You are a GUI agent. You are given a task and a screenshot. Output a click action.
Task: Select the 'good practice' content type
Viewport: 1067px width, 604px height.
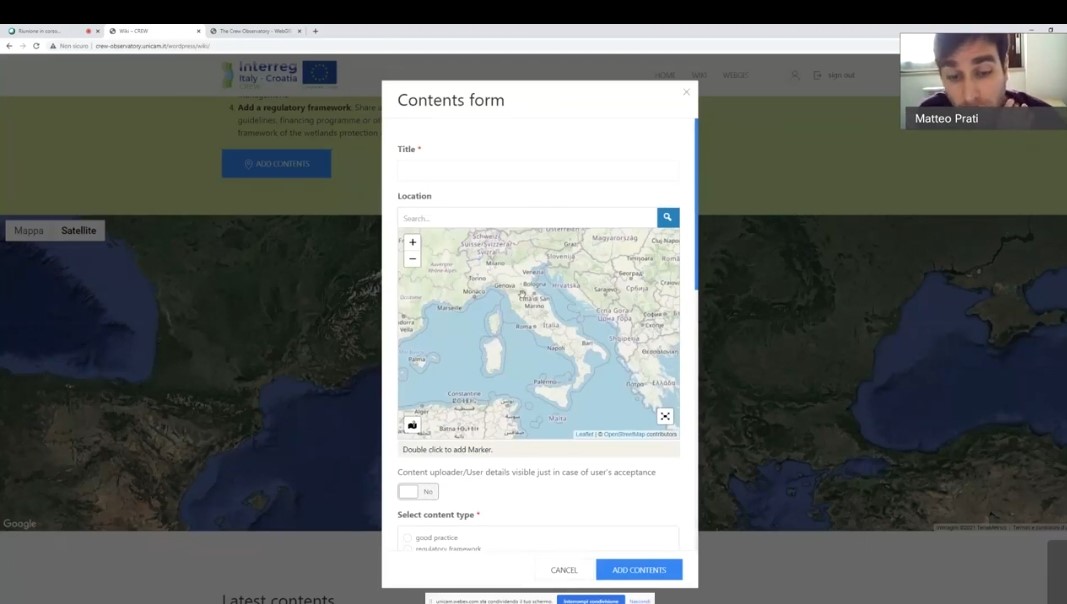click(407, 538)
